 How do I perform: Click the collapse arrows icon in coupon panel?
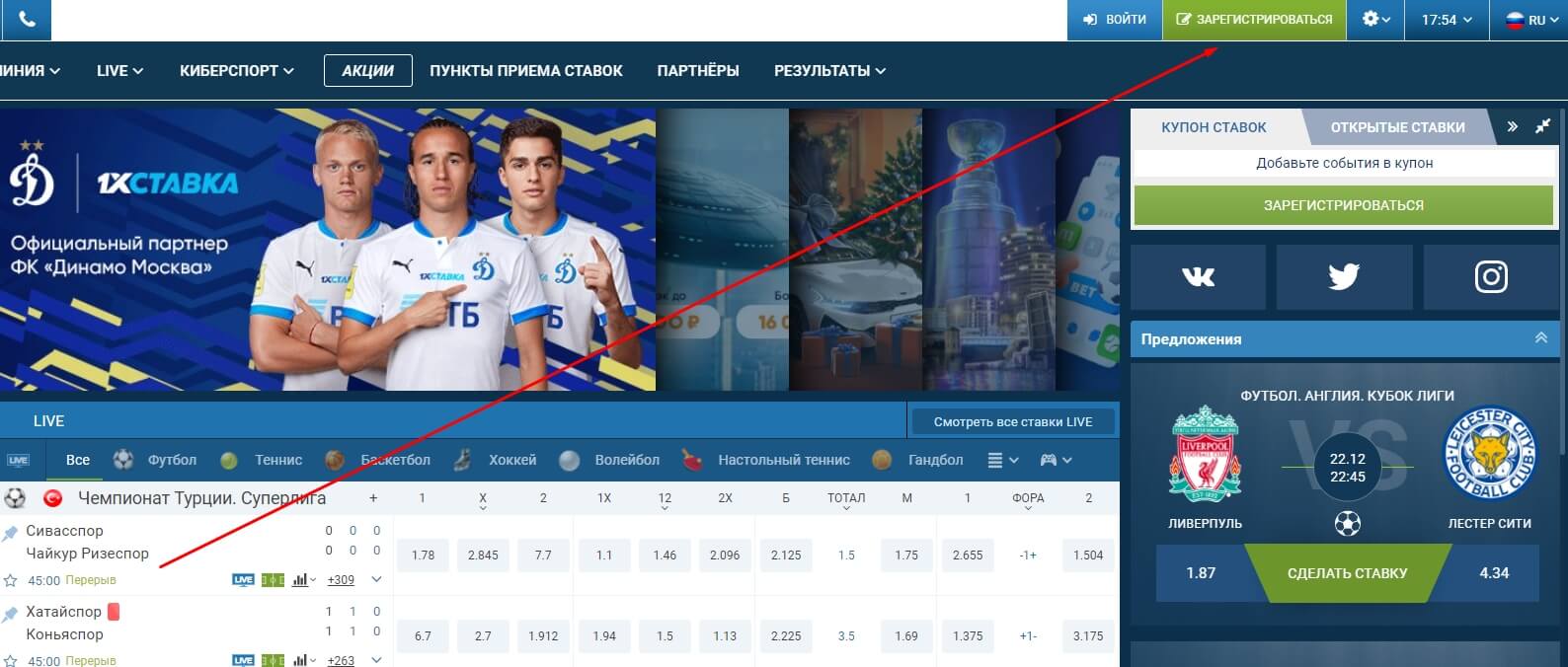(x=1542, y=126)
